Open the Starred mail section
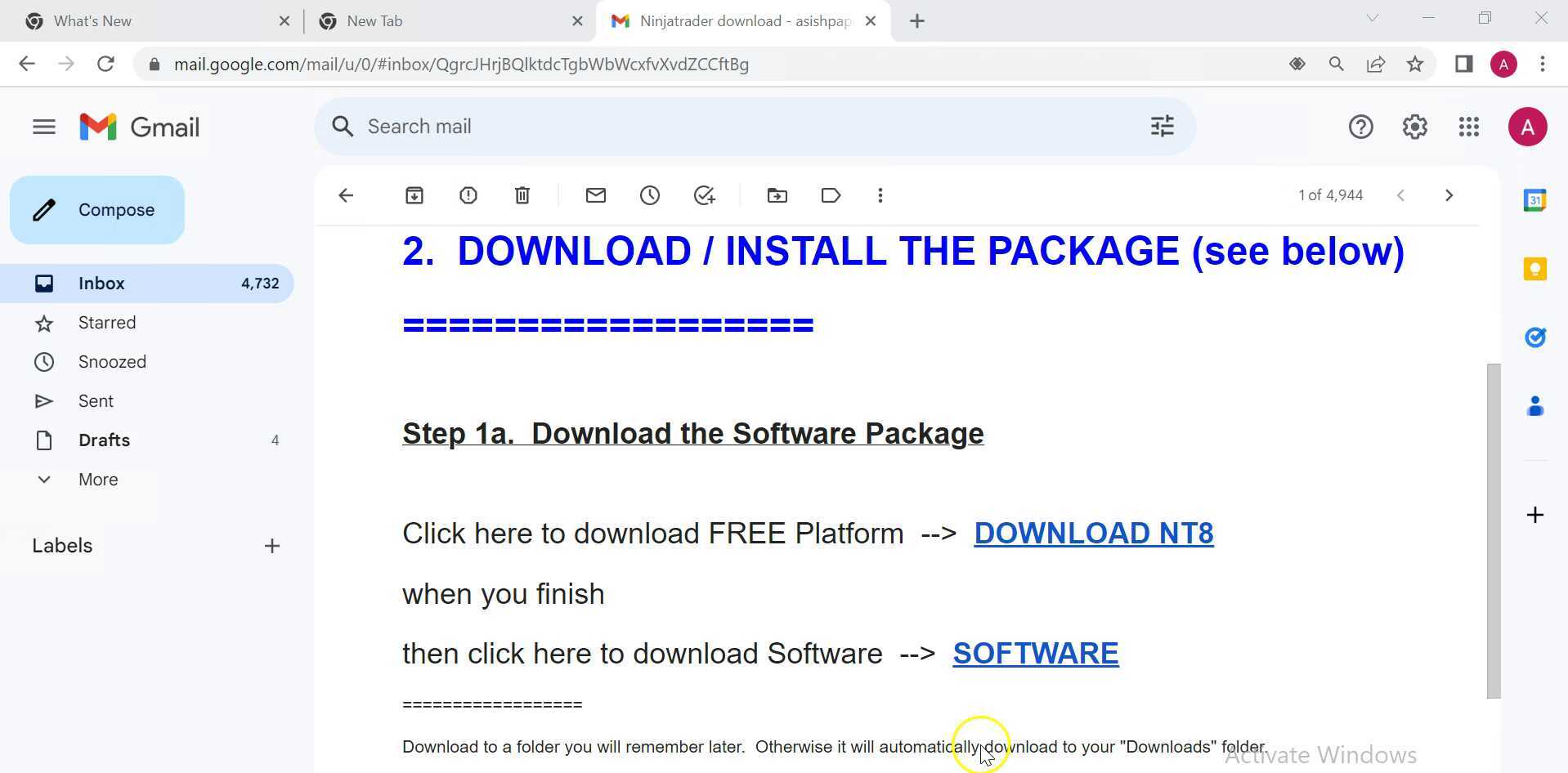The width and height of the screenshot is (1568, 773). [x=107, y=322]
